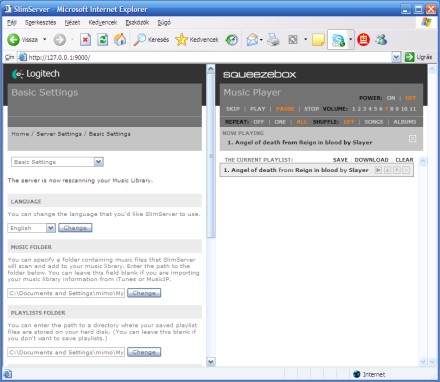Move playlist track down arrow icon

pos(387,170)
